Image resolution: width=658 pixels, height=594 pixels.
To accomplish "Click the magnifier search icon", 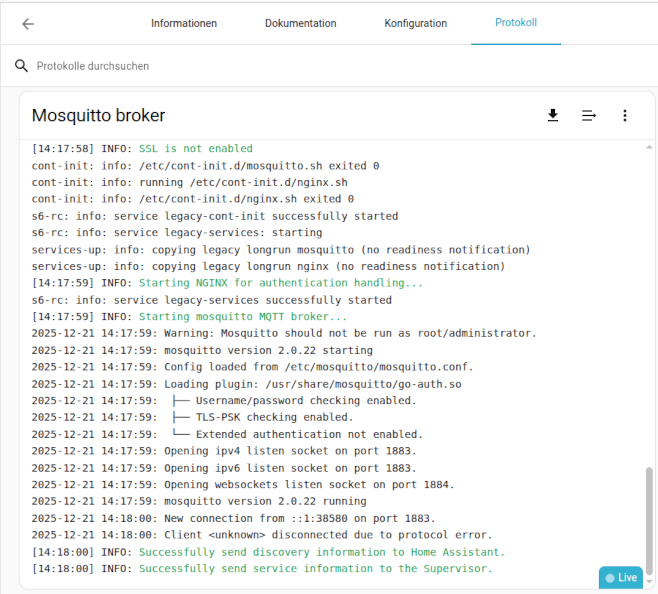I will coord(21,66).
